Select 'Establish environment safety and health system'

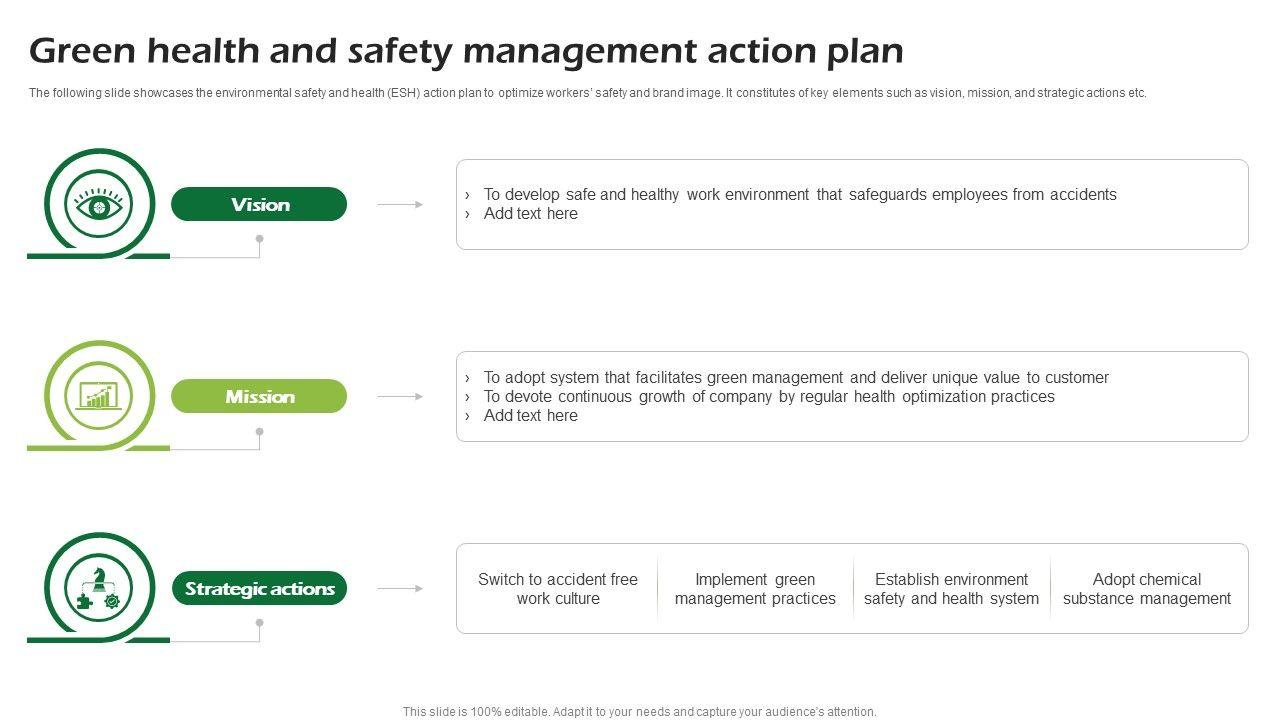click(951, 589)
